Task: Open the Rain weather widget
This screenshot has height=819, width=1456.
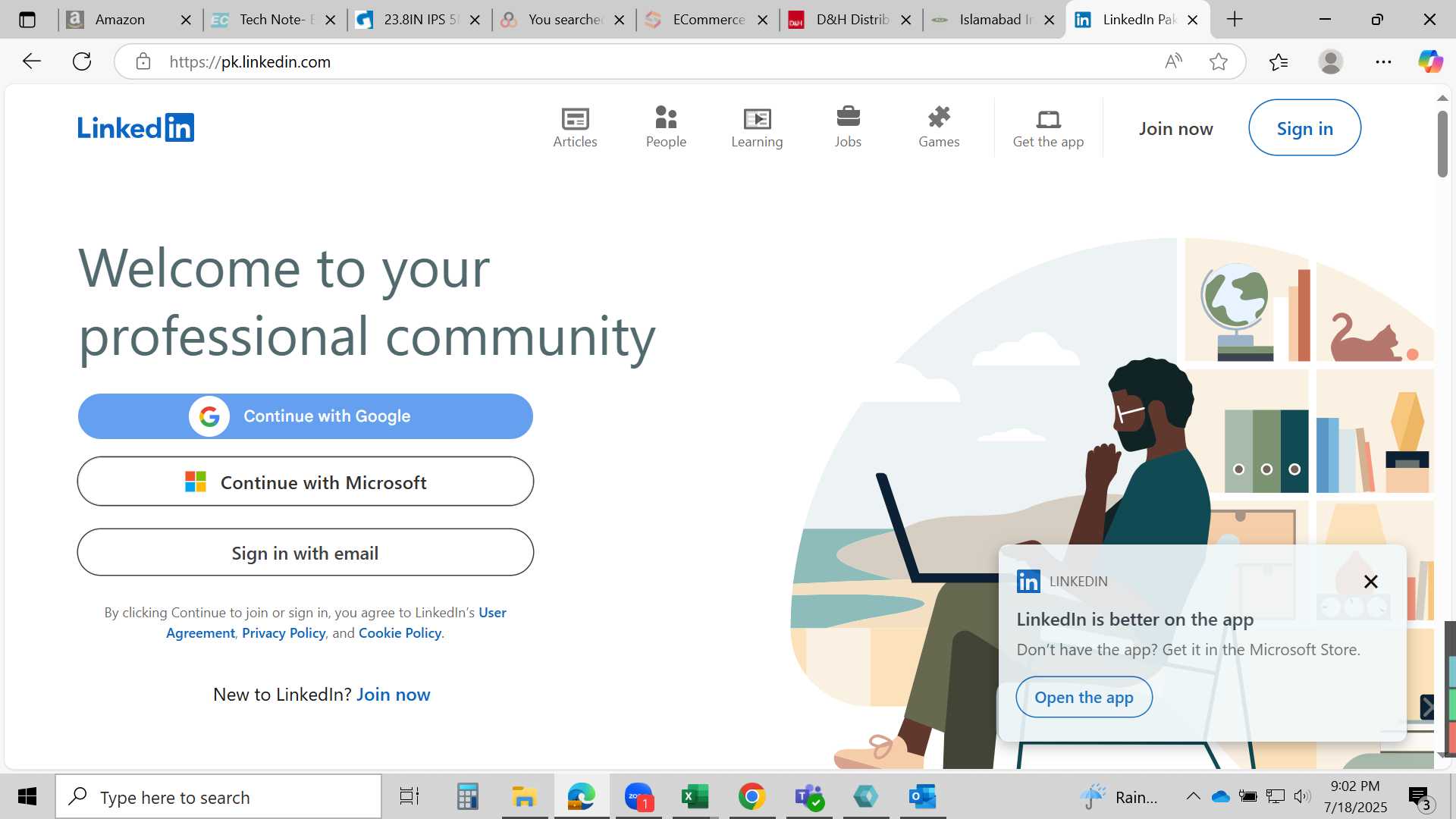Action: 1118,797
